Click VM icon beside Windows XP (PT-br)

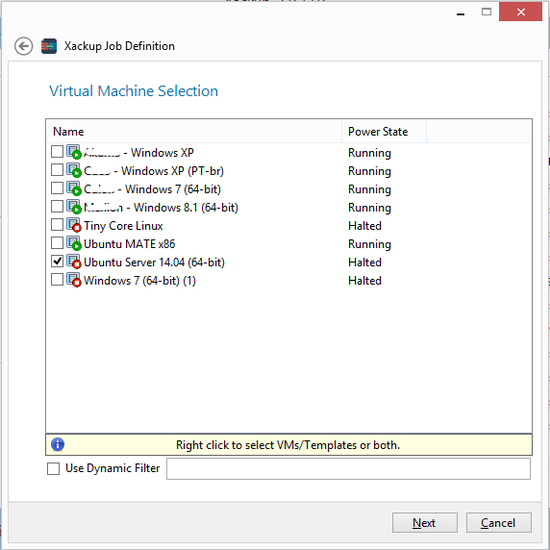(x=74, y=170)
